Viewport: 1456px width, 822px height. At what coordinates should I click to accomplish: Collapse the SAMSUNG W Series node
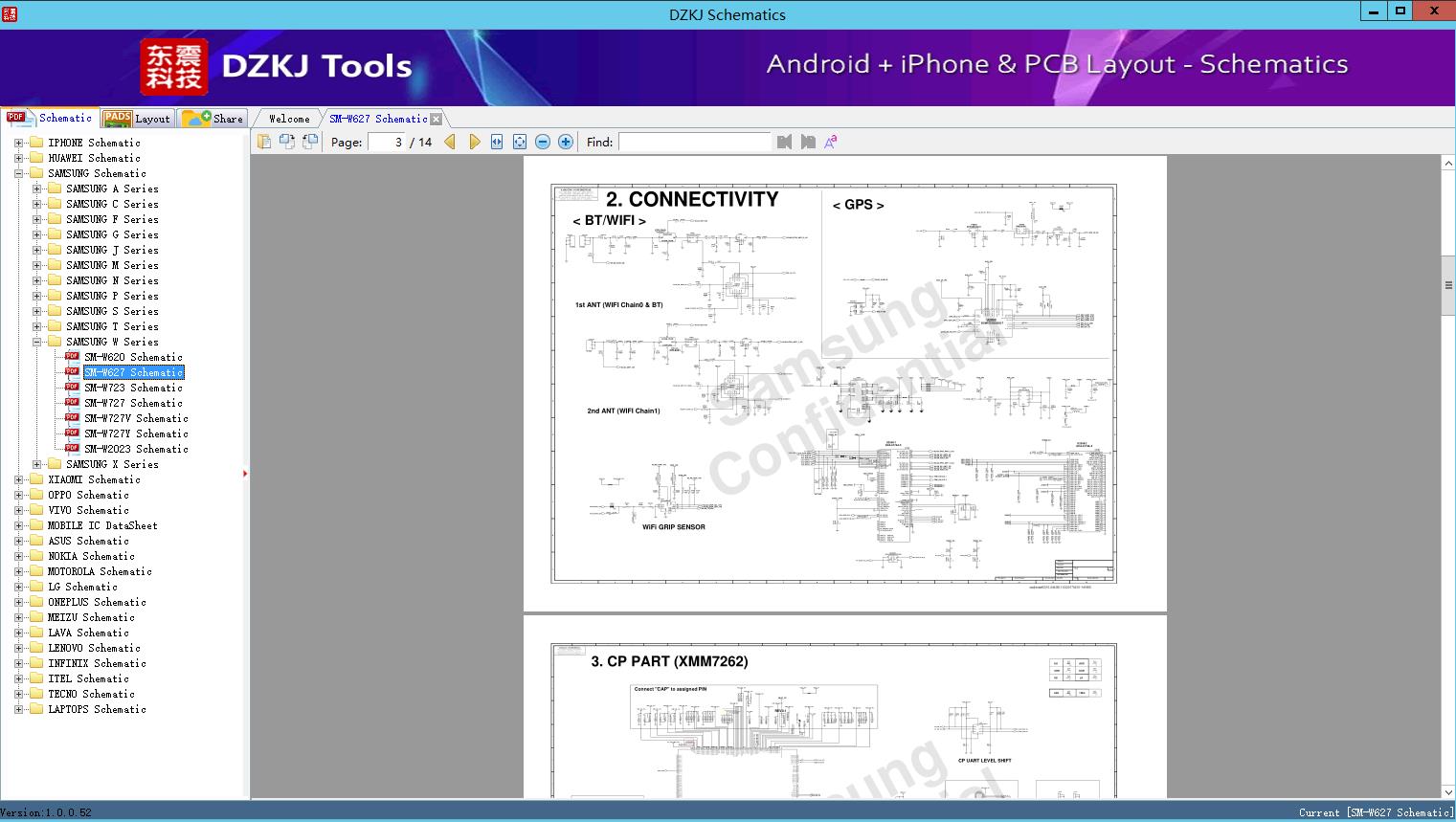click(36, 342)
